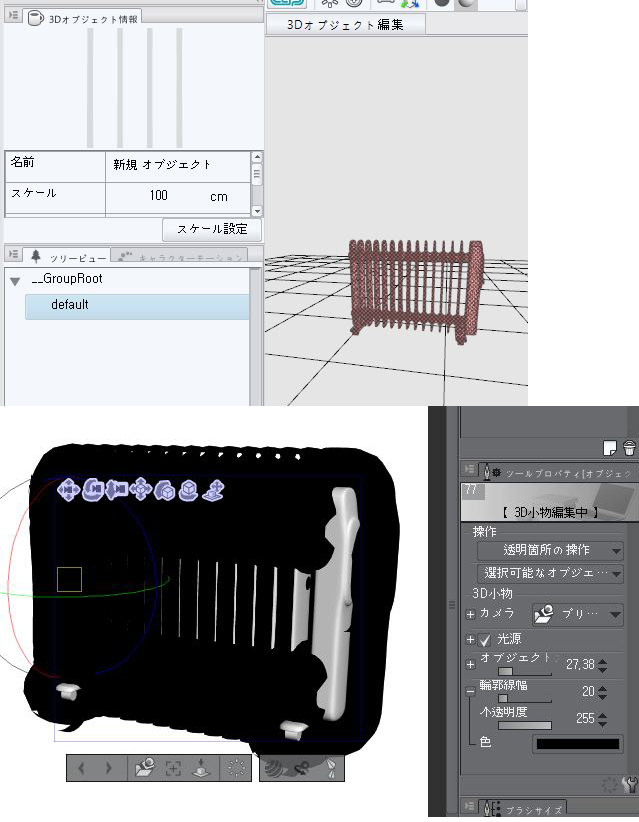The image size is (639, 822).
Task: Select the ブラシサイズ tab
Action: click(x=522, y=808)
